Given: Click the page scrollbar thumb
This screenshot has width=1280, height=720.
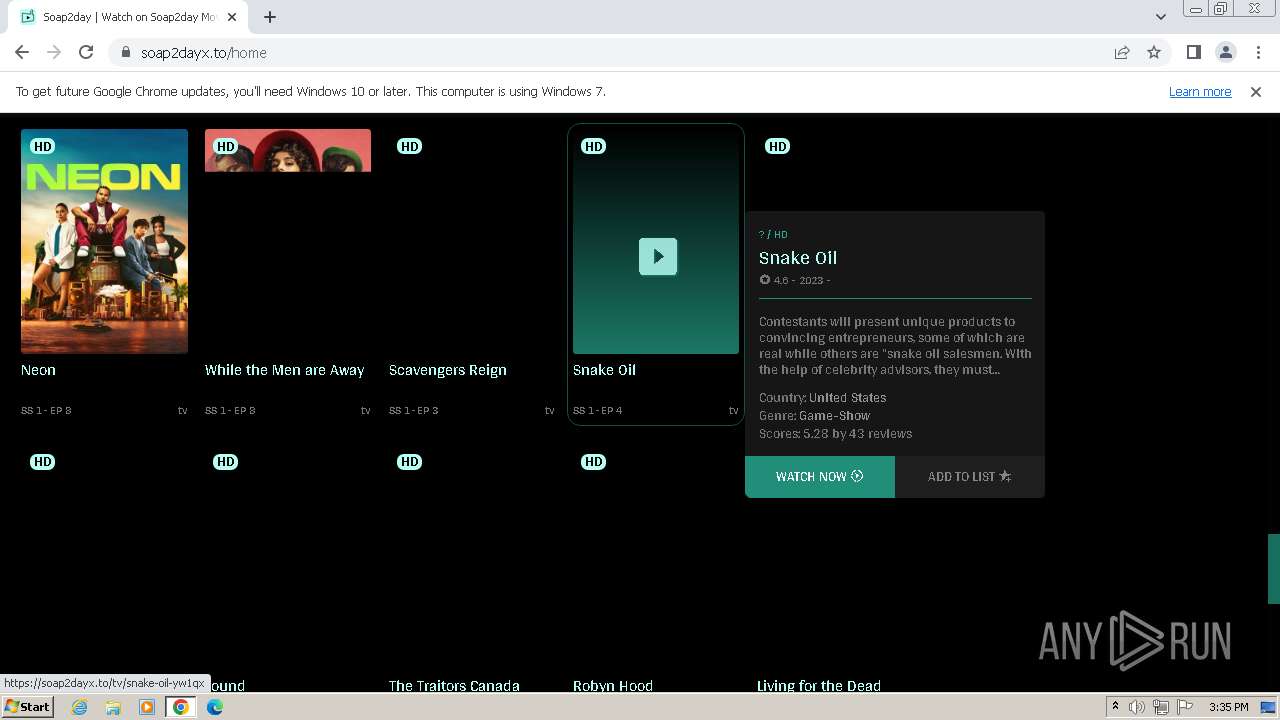Looking at the screenshot, I should (1274, 569).
